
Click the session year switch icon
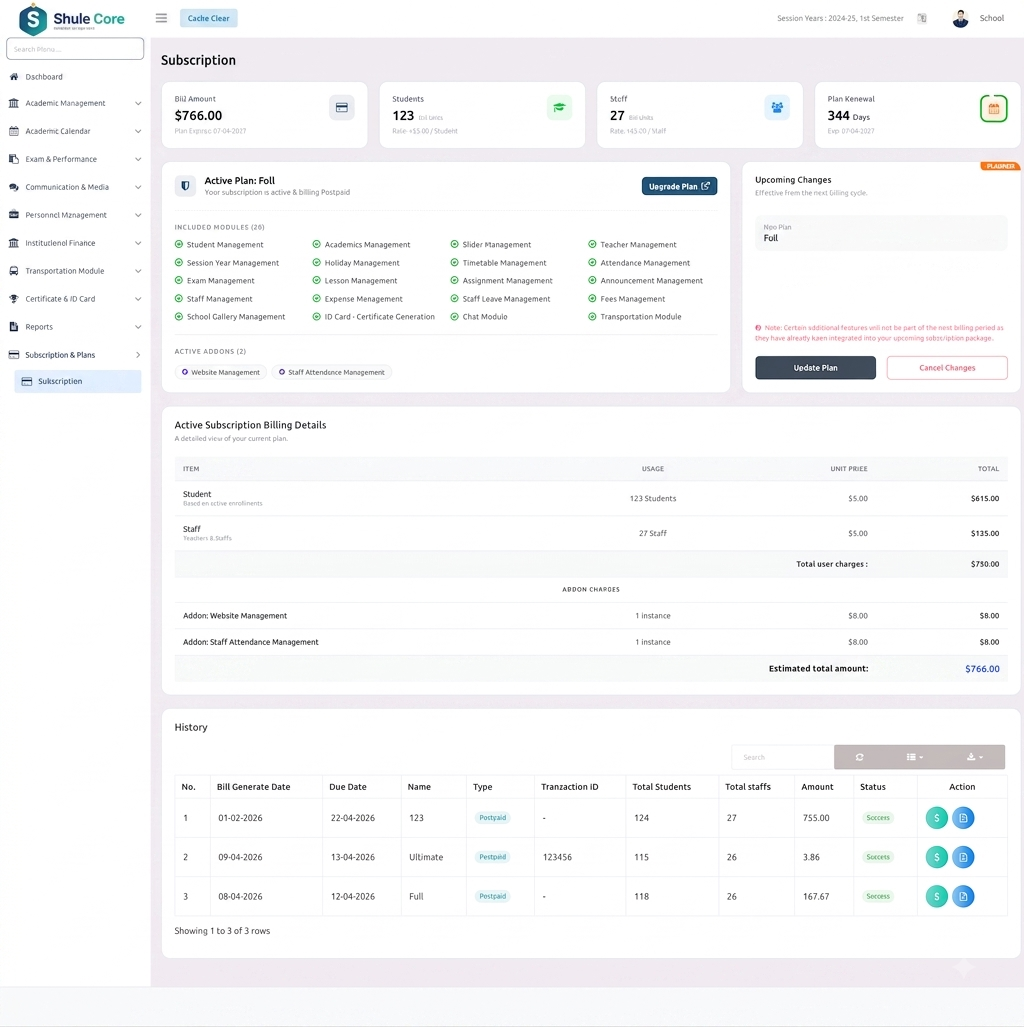pyautogui.click(x=922, y=18)
